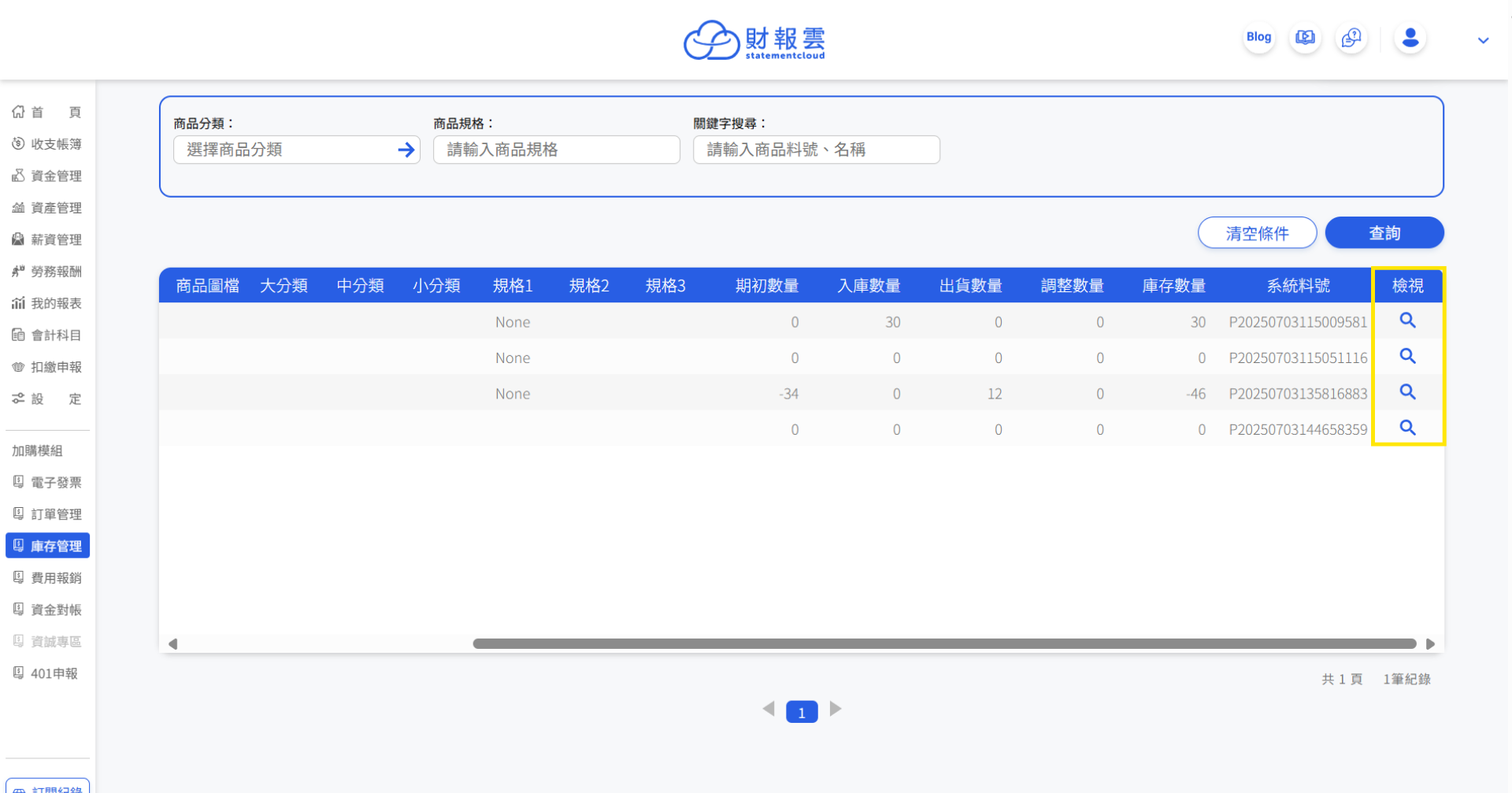Open view icon for P20250703144658359
1512x793 pixels.
click(1407, 428)
